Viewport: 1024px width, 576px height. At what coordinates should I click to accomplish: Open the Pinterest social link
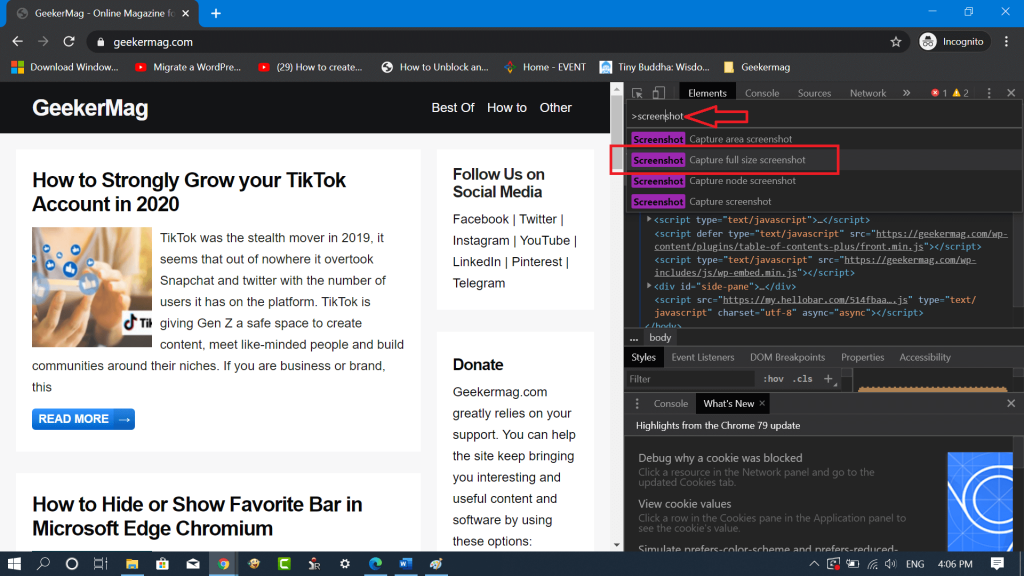[536, 262]
